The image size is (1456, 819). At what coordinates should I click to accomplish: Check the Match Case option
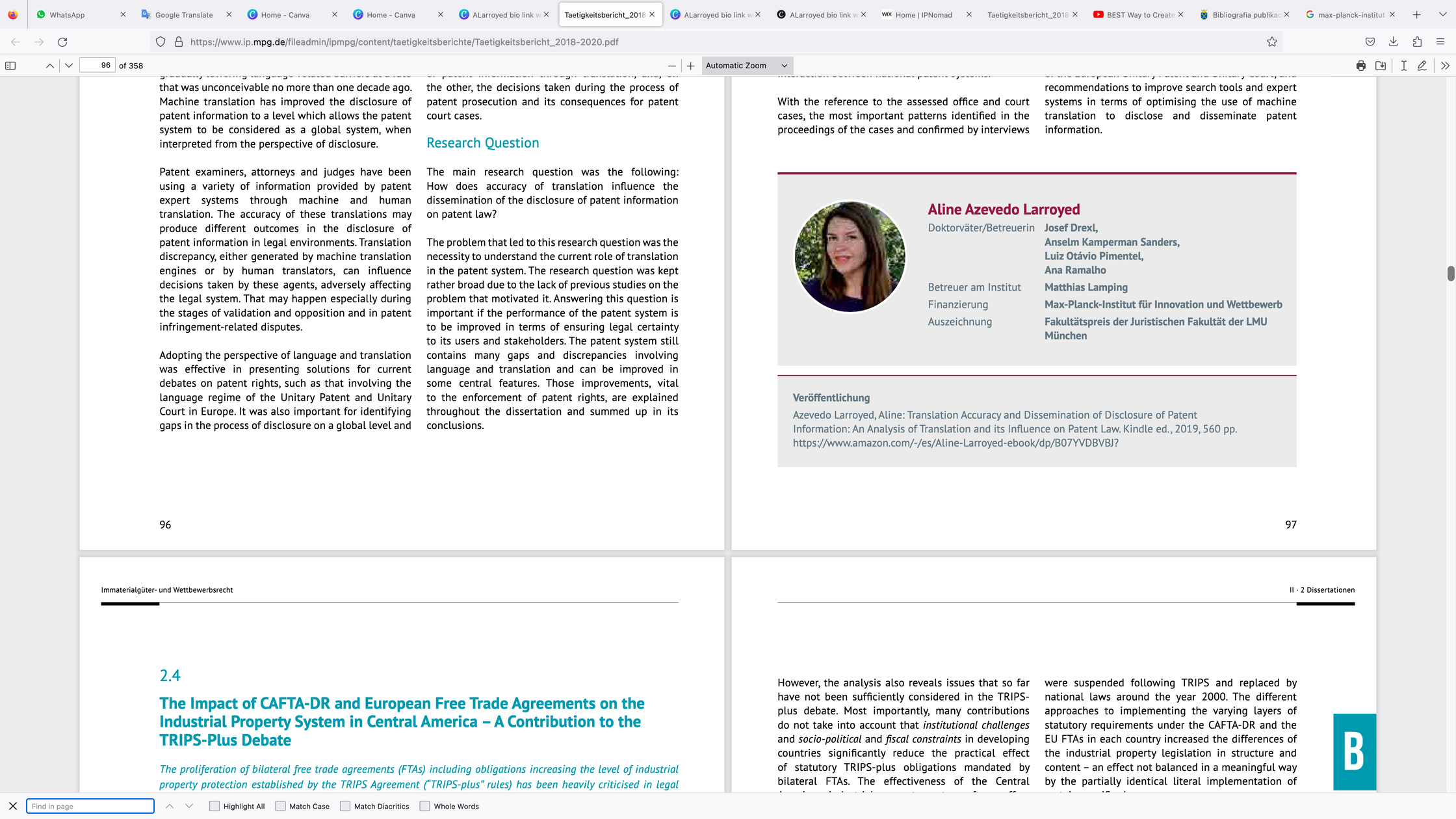tap(281, 806)
